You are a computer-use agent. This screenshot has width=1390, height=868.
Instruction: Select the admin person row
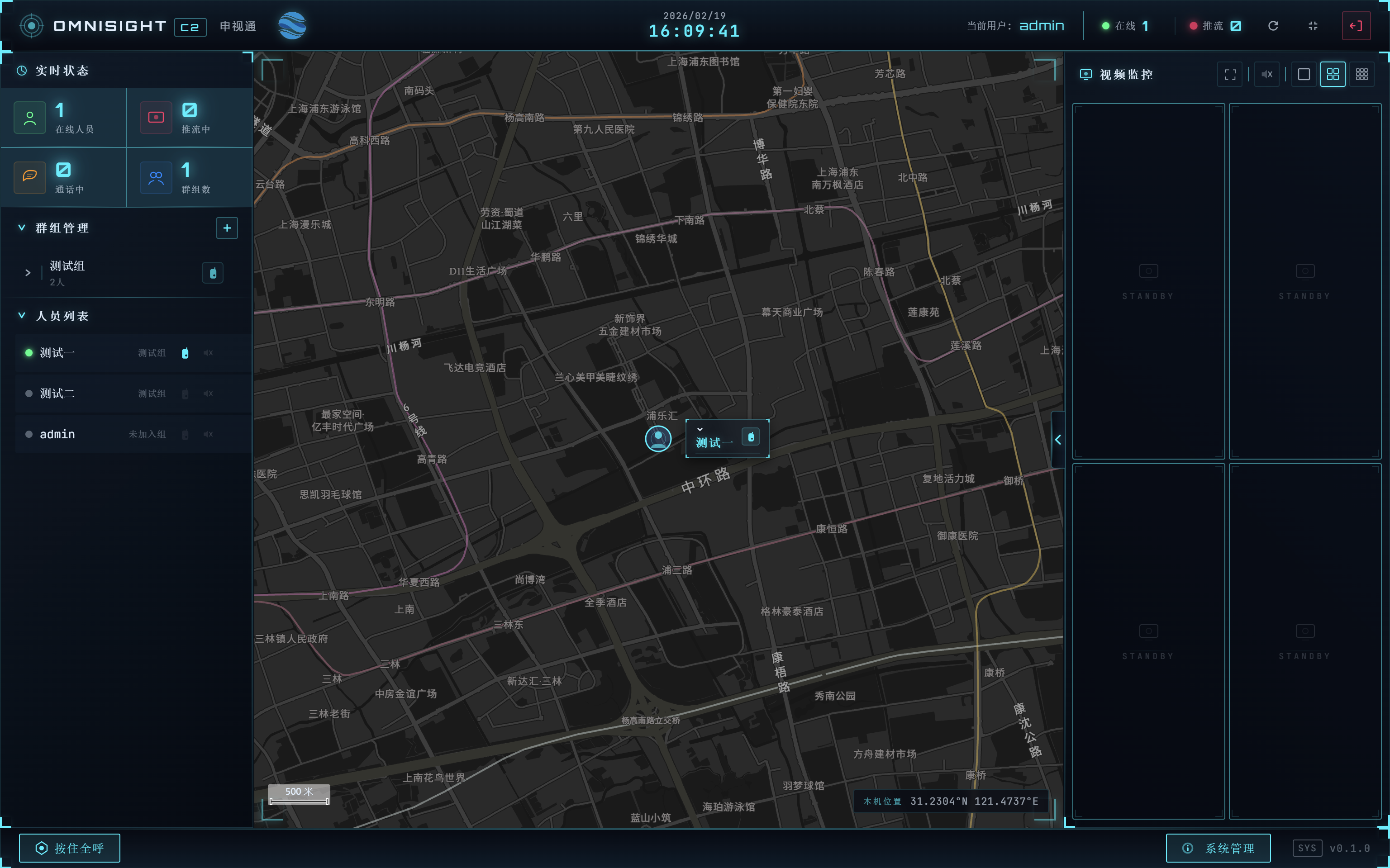[x=133, y=435]
